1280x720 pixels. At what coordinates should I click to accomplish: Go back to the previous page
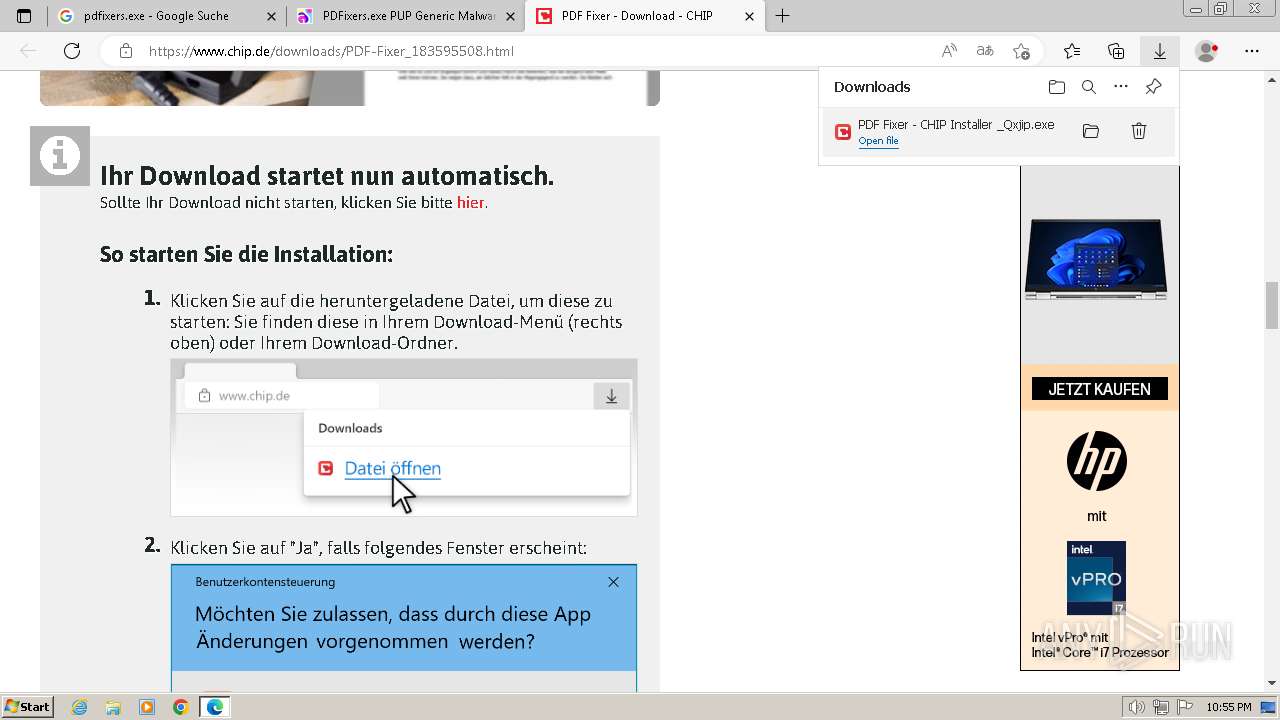(28, 51)
